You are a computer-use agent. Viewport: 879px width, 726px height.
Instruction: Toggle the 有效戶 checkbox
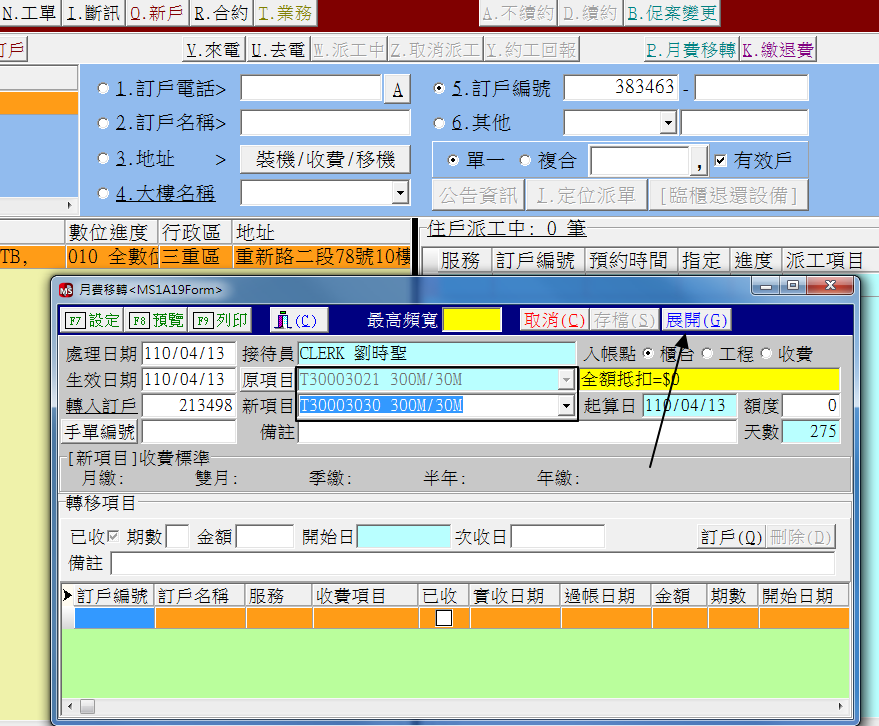pyautogui.click(x=720, y=161)
